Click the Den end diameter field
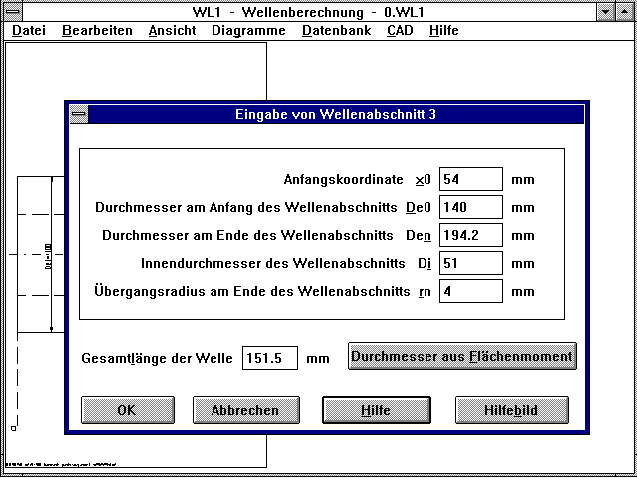Viewport: 637px width, 478px height. coord(470,236)
